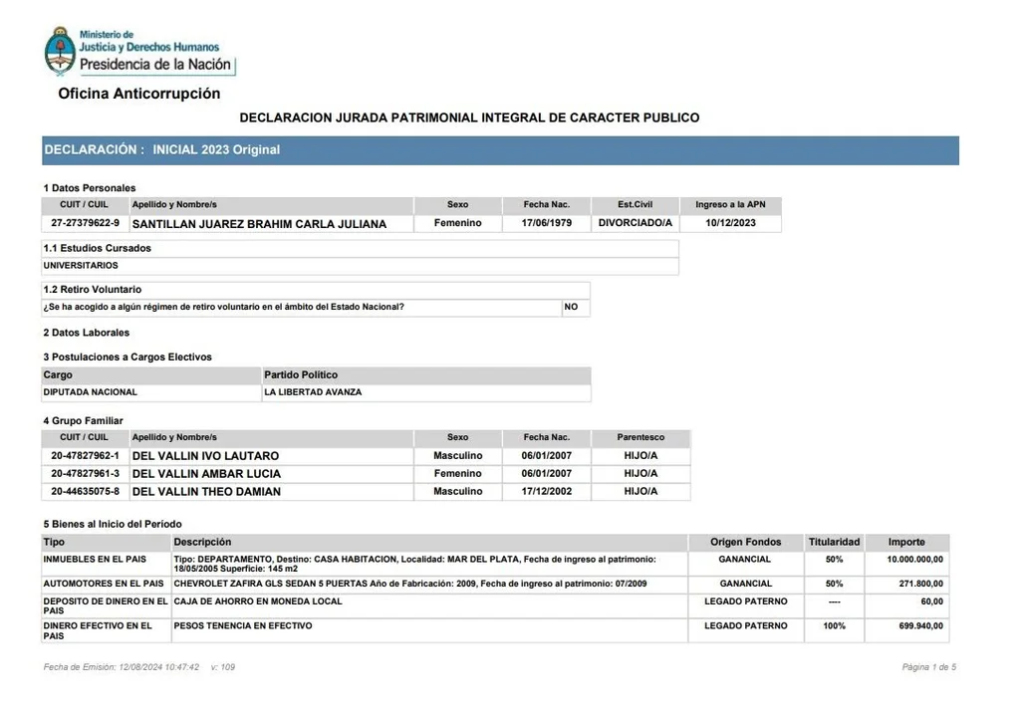Viewport: 1024px width, 717px height.
Task: Select the blue DECLARACIÓN INICIAL 2023 Original banner
Action: pos(500,150)
